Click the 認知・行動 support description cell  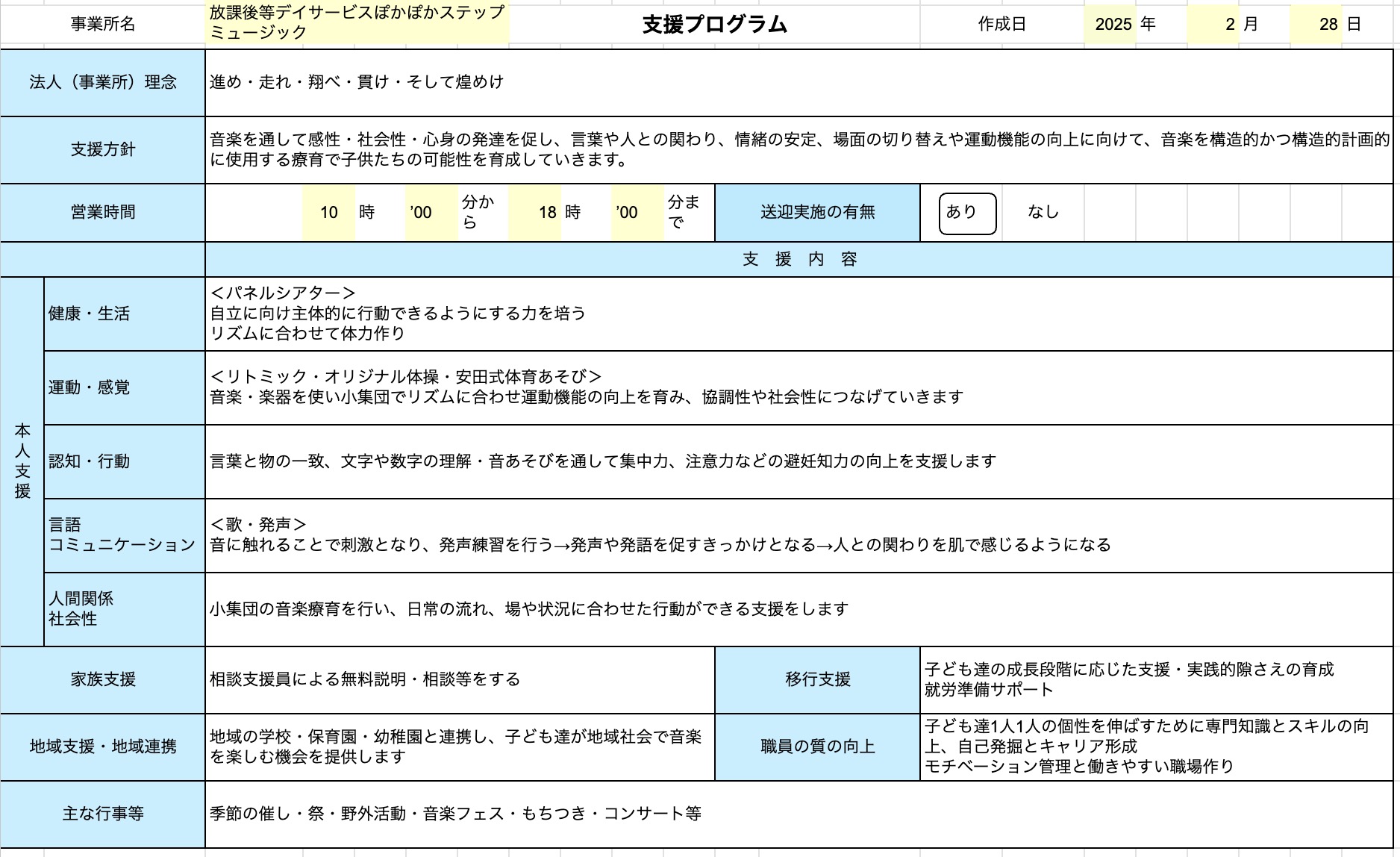coord(799,461)
